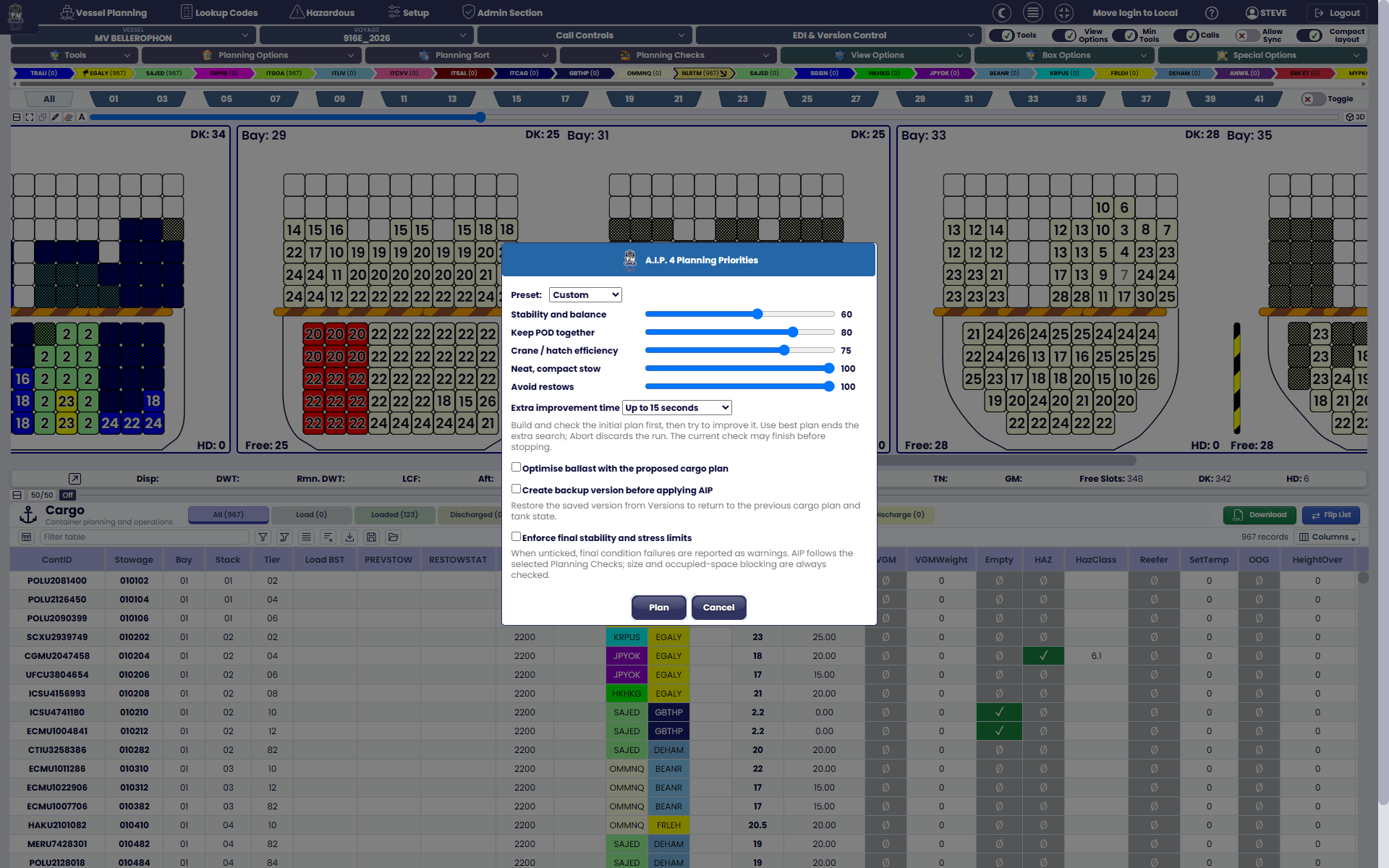Click the split panel icon beside 50/50

[x=17, y=495]
